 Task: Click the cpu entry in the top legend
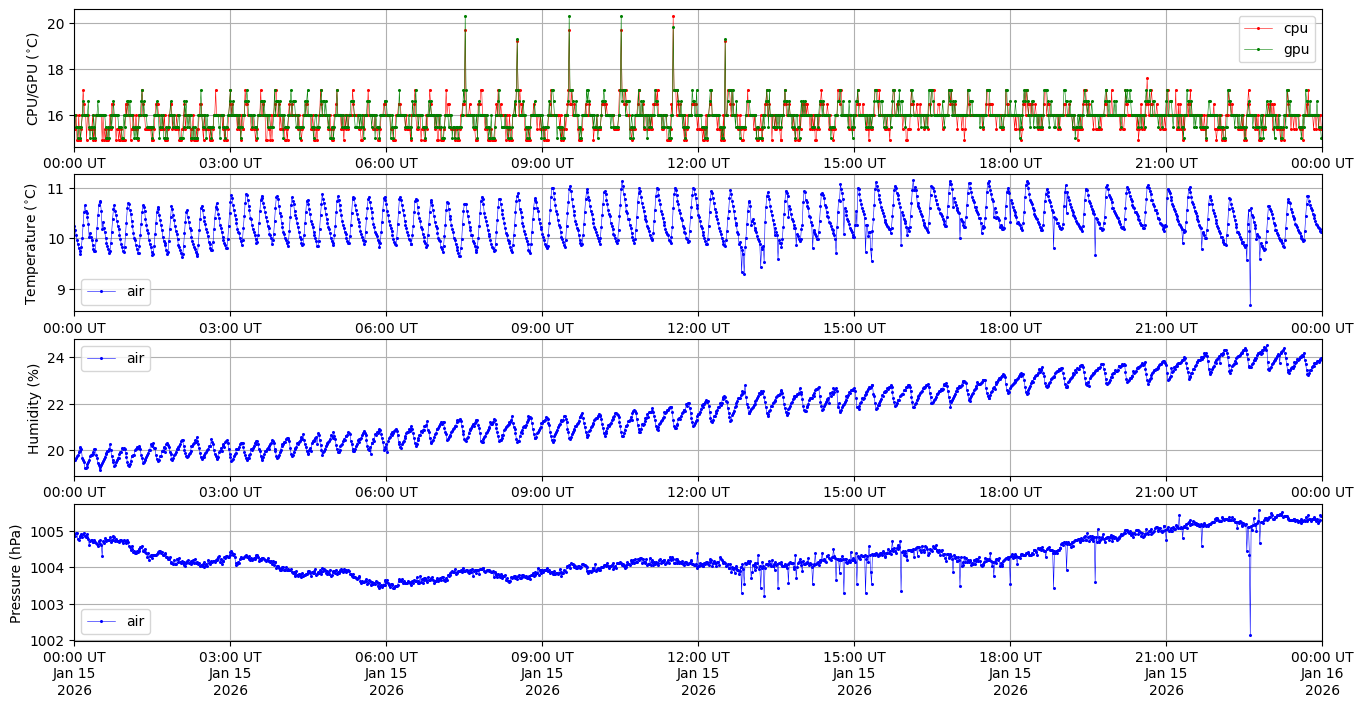[x=1295, y=28]
